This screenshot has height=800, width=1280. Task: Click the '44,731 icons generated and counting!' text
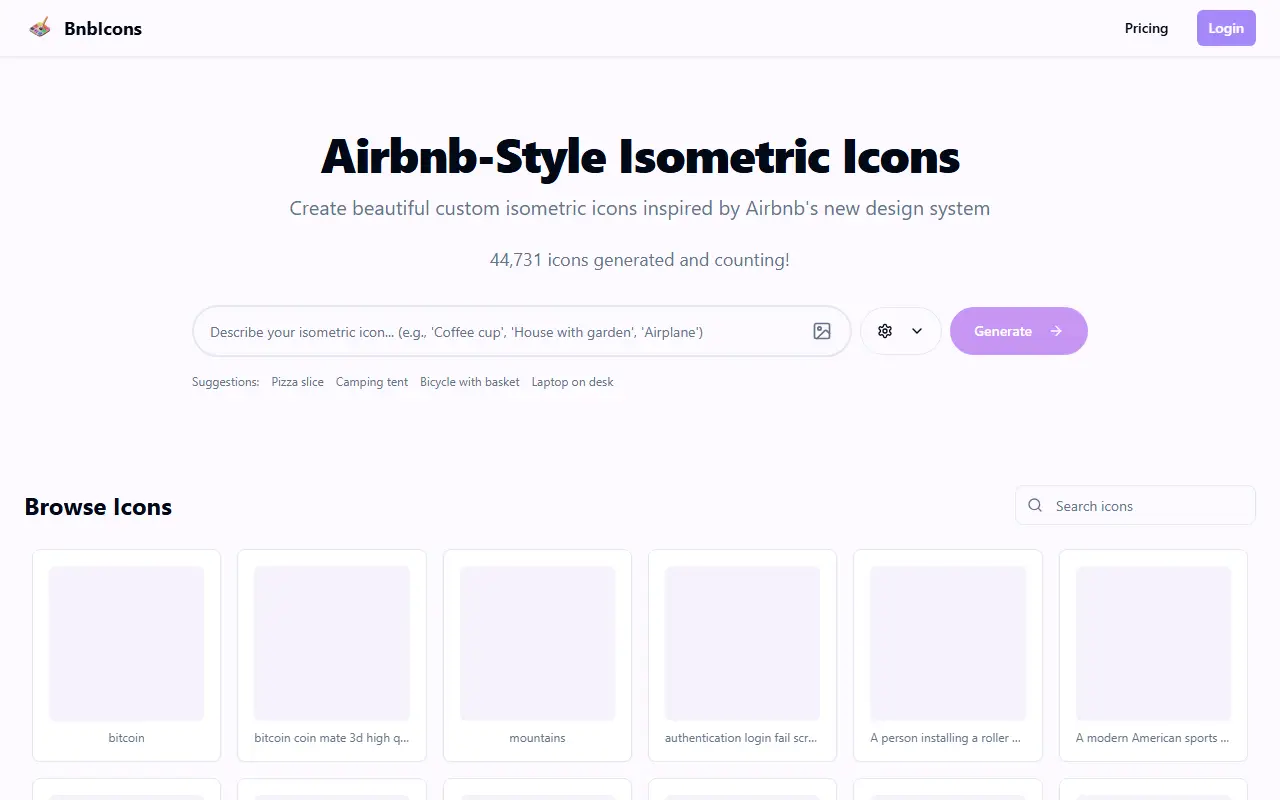(x=640, y=260)
